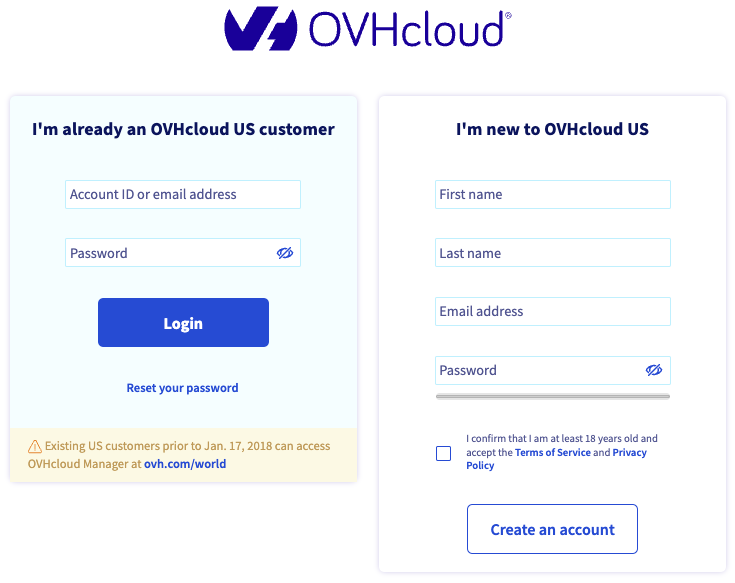Toggle password visibility in signup form

pos(654,370)
